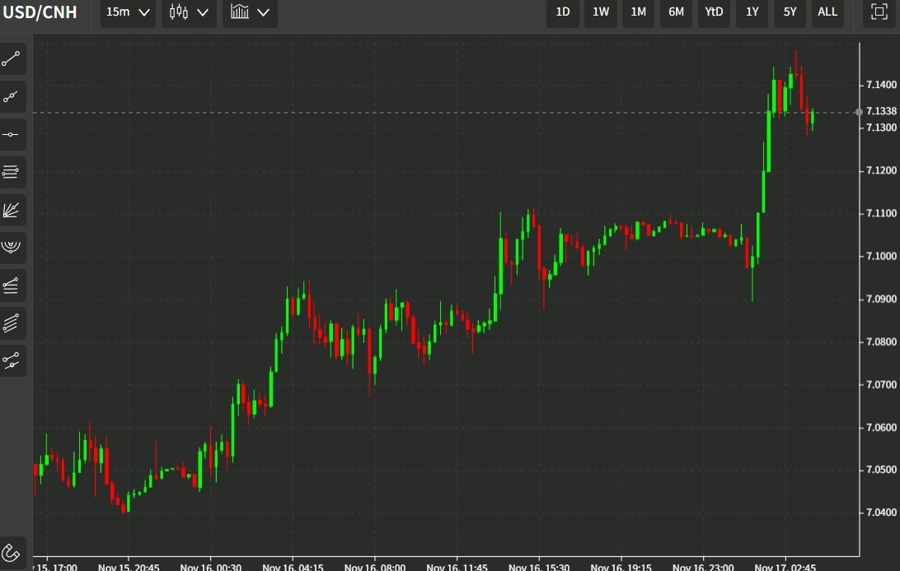
Task: Click the 7.0600 price axis label
Action: pyautogui.click(x=881, y=428)
